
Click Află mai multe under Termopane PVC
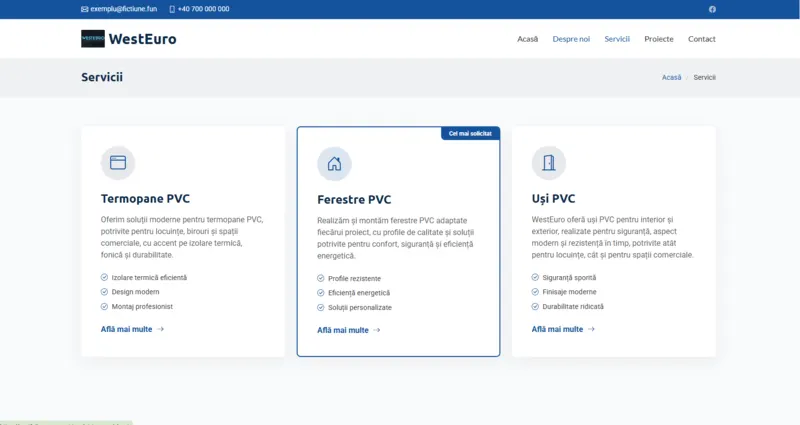coord(127,329)
